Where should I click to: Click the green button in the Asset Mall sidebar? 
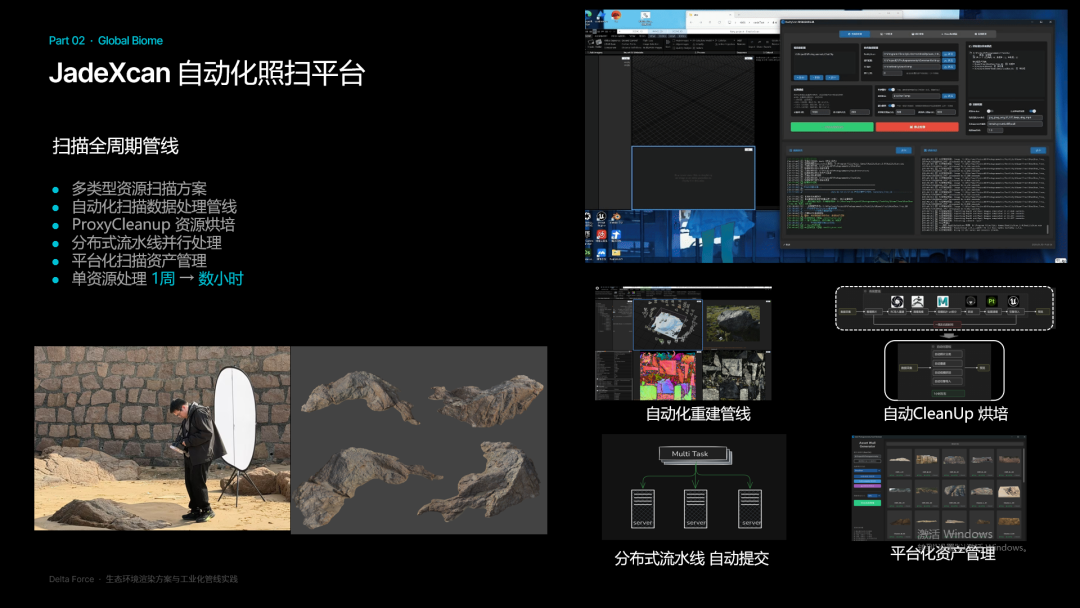[867, 503]
